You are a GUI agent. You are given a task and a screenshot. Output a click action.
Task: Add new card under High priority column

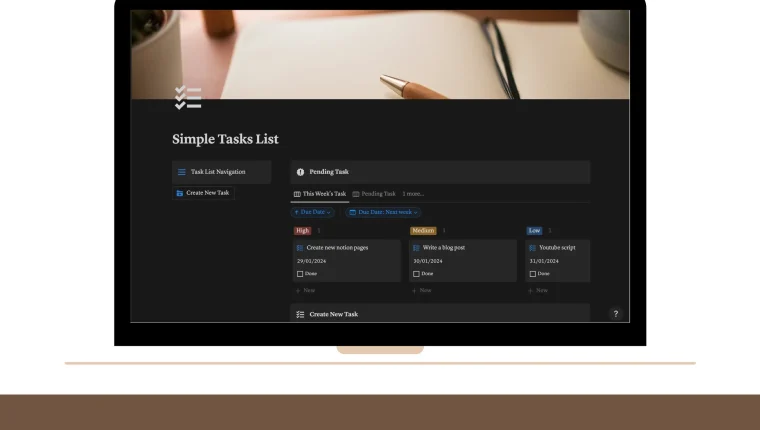pos(305,290)
